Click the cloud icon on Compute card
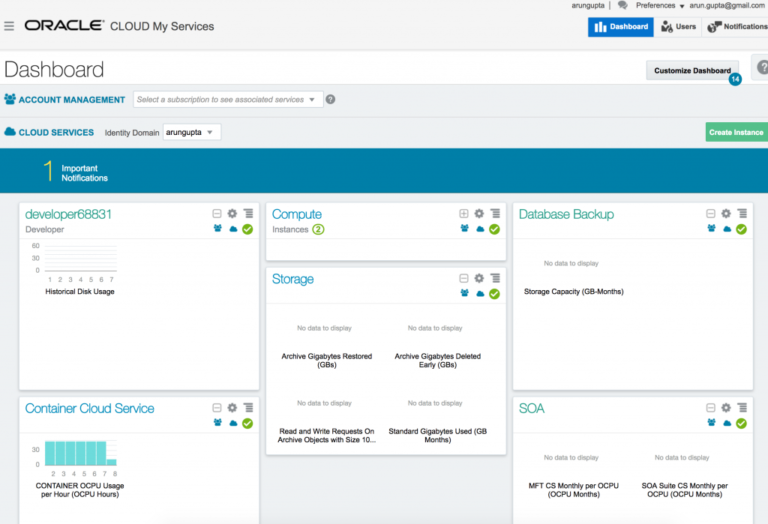The height and width of the screenshot is (524, 768). pyautogui.click(x=480, y=229)
